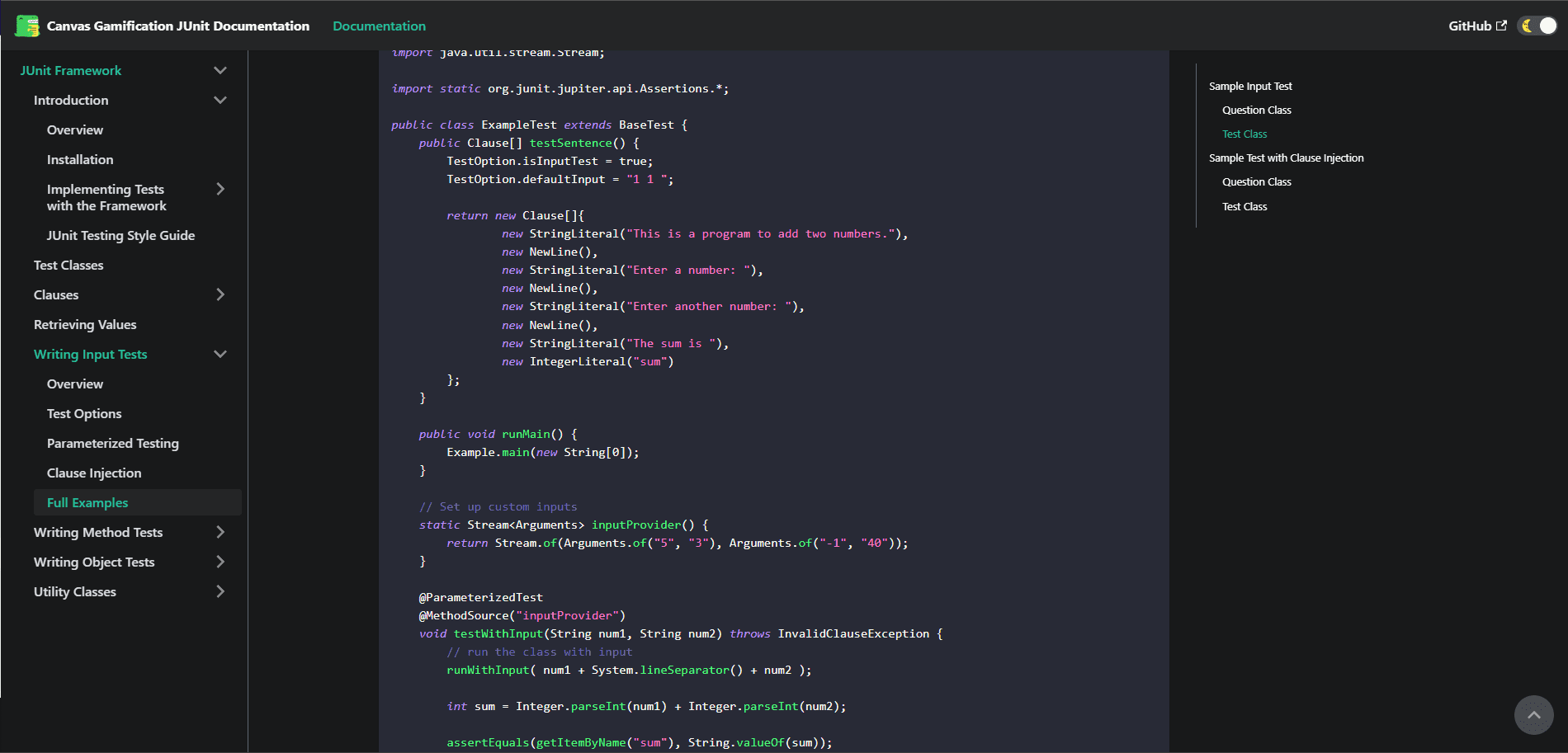Click the Canvas Gamification logo icon
This screenshot has width=1568, height=753.
(x=27, y=26)
